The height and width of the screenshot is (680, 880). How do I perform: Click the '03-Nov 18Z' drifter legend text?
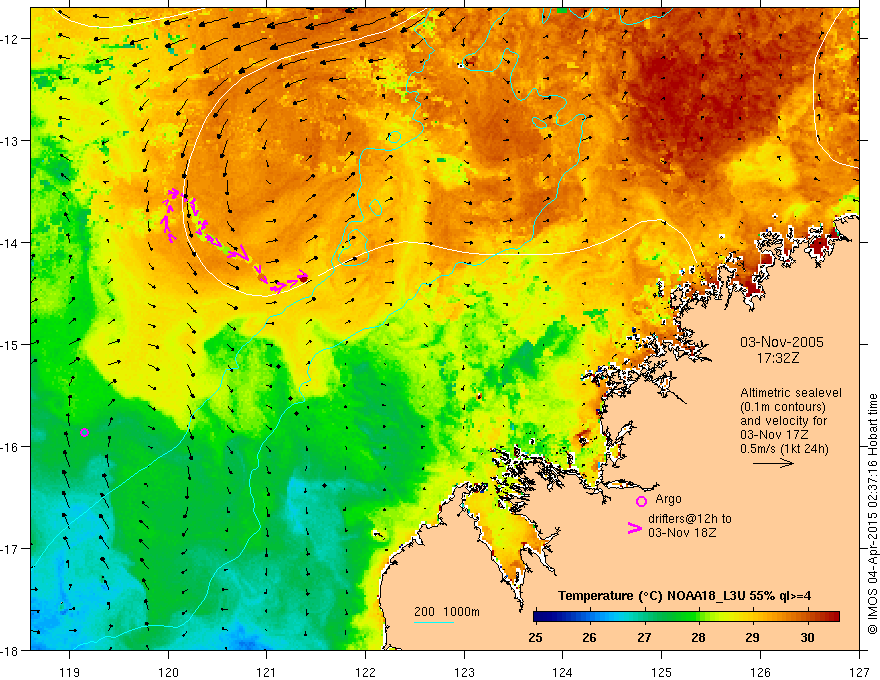click(x=682, y=533)
